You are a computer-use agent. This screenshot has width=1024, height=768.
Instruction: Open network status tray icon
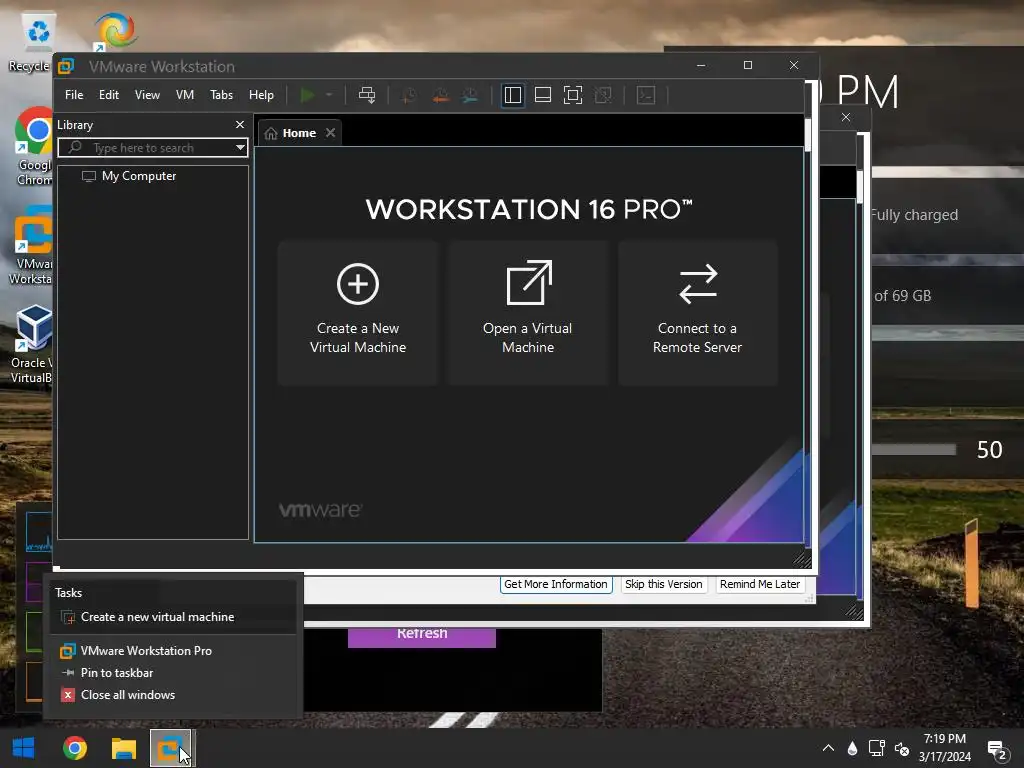click(x=876, y=748)
